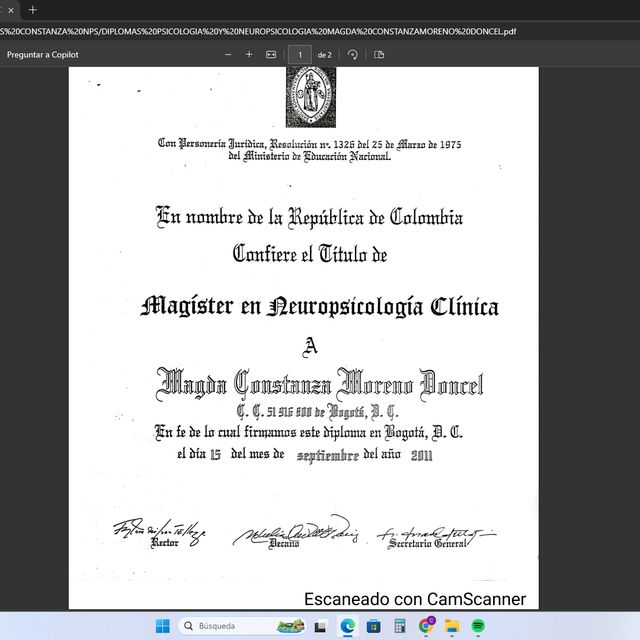Click the word 'septiembre' in the date line
Image resolution: width=640 pixels, height=640 pixels.
pos(328,456)
